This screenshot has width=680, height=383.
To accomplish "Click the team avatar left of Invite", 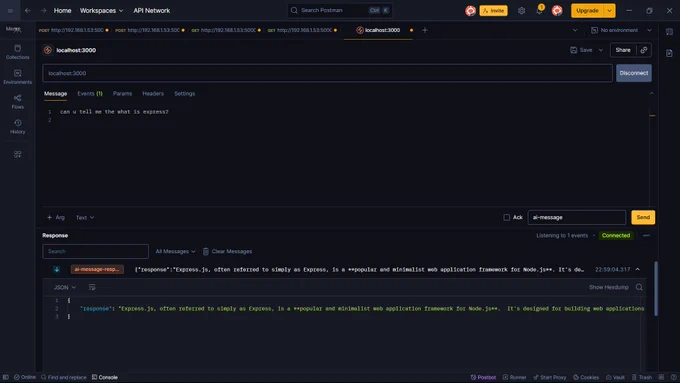I will click(470, 10).
